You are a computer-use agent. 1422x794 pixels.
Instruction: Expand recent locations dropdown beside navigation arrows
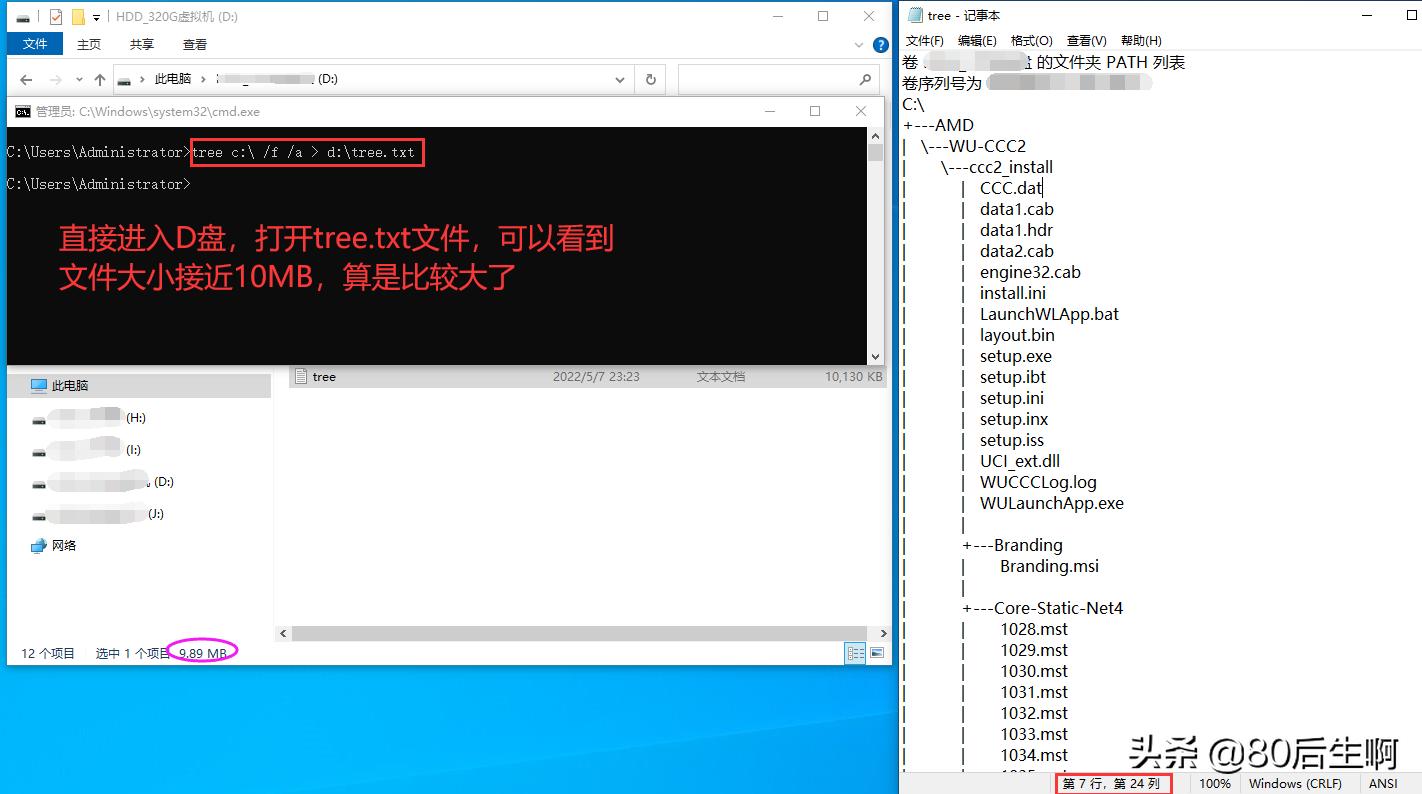pos(78,79)
